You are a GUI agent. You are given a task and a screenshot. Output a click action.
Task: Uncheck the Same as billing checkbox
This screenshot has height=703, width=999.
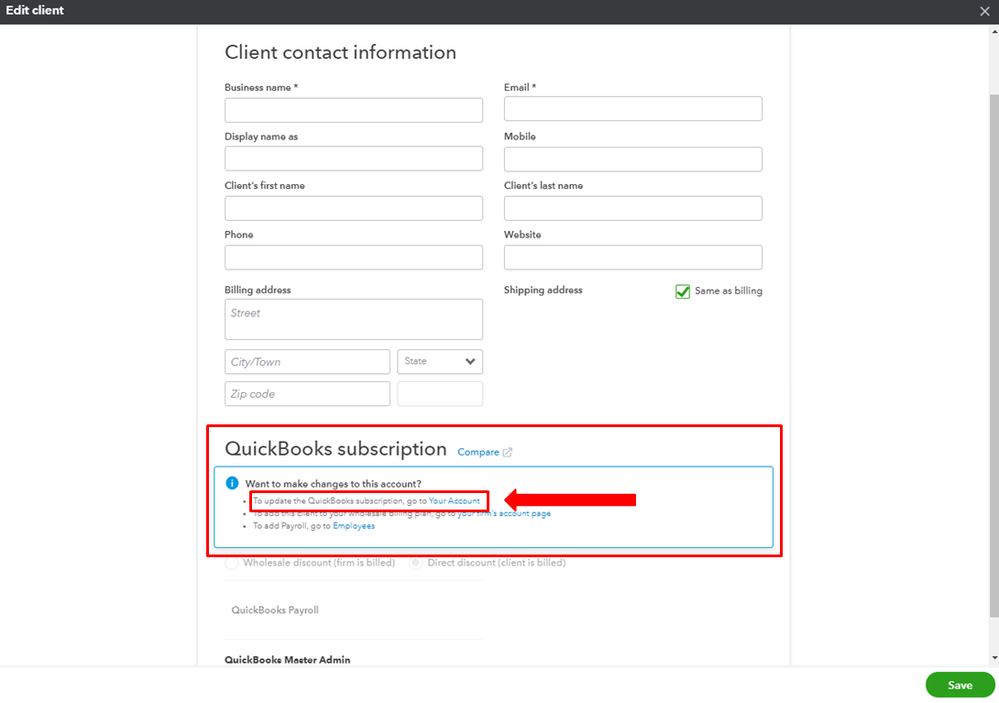point(682,291)
